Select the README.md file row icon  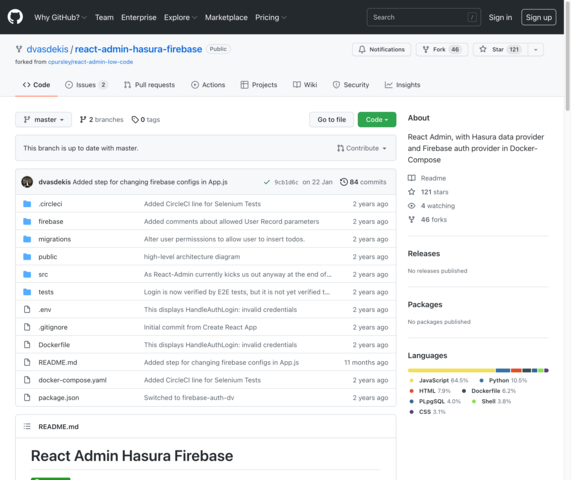point(27,362)
